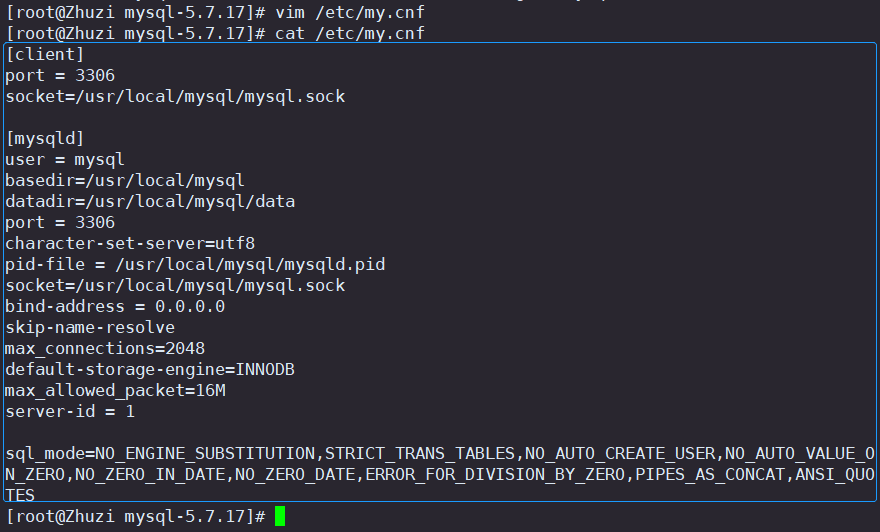Image resolution: width=880 pixels, height=532 pixels.
Task: Click the green terminal cursor block
Action: click(280, 516)
